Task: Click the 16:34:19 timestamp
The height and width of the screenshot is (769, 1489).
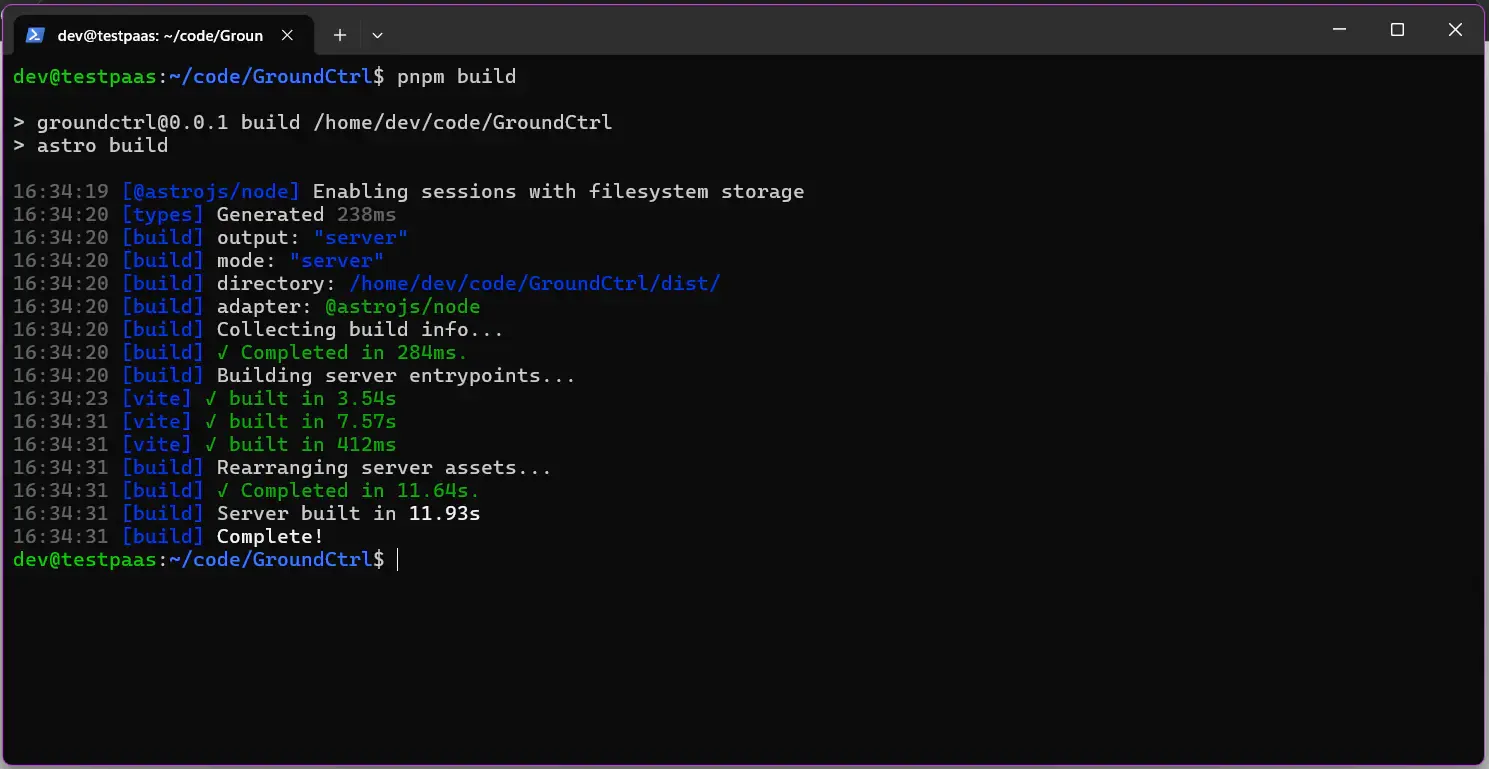Action: pos(61,191)
